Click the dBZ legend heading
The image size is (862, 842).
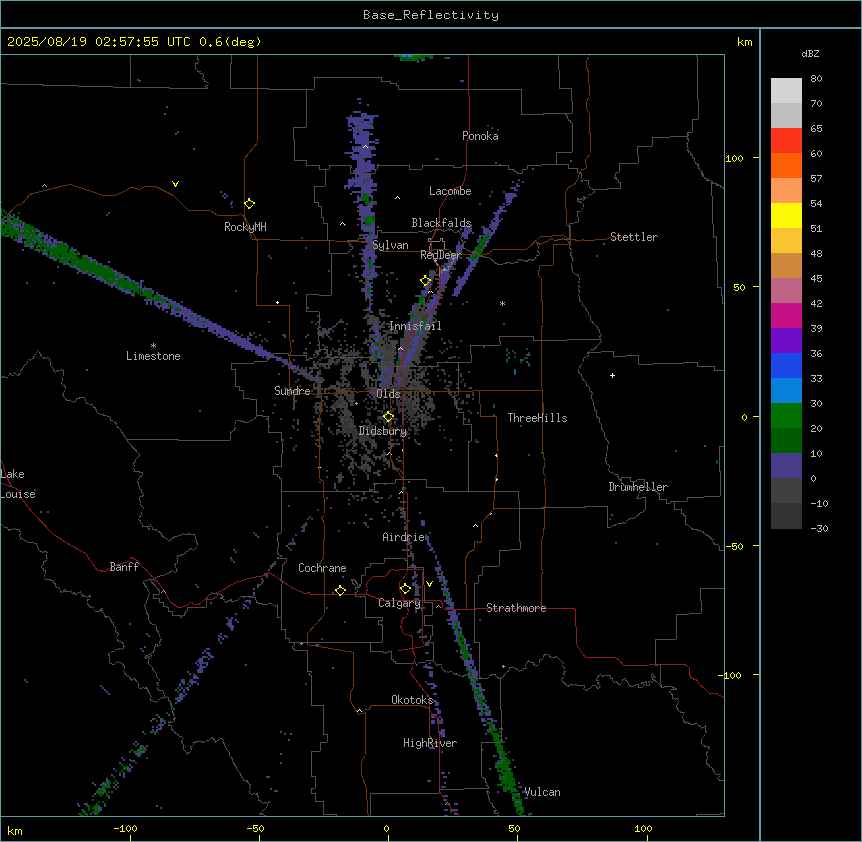810,53
